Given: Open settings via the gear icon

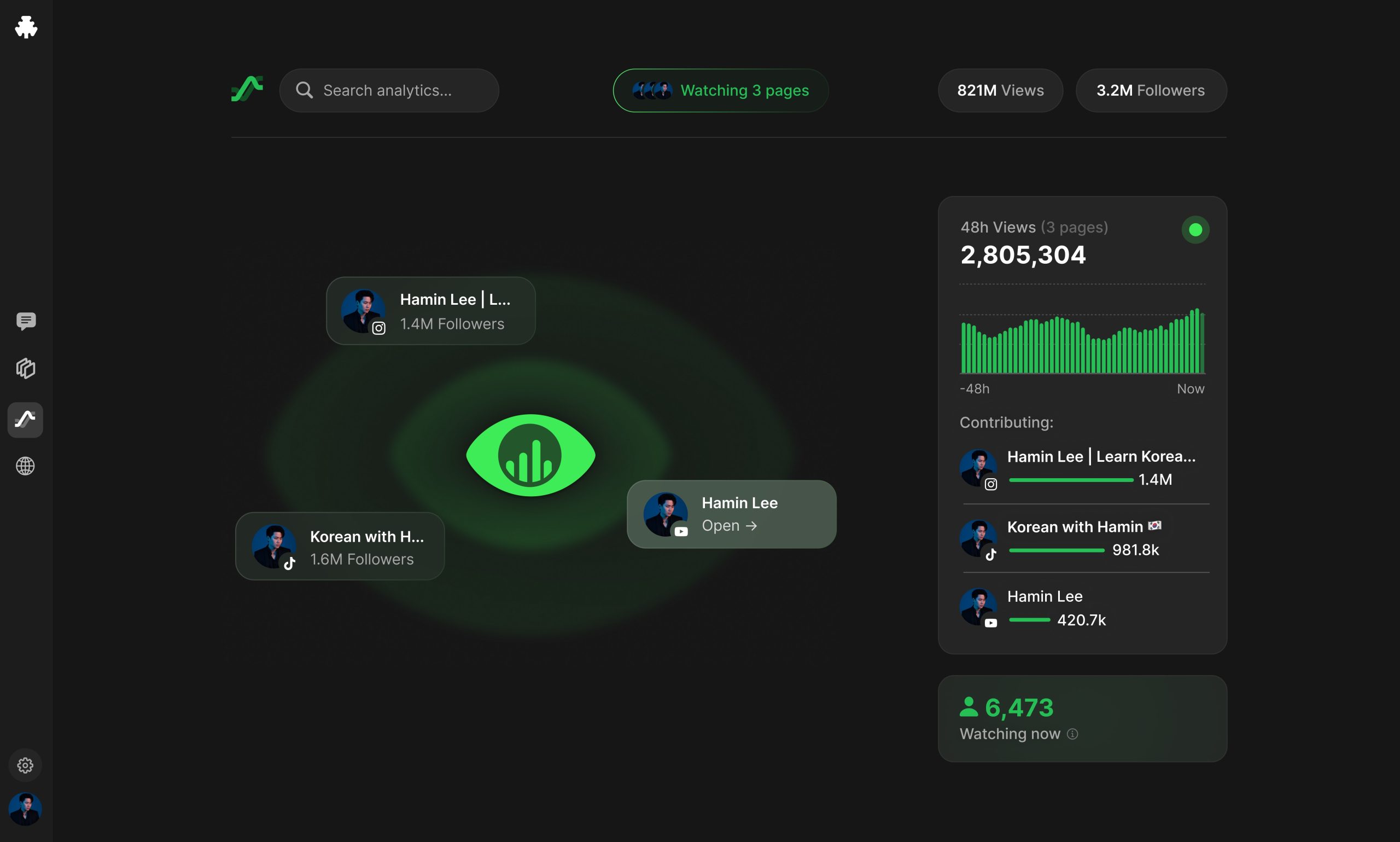Looking at the screenshot, I should (26, 765).
